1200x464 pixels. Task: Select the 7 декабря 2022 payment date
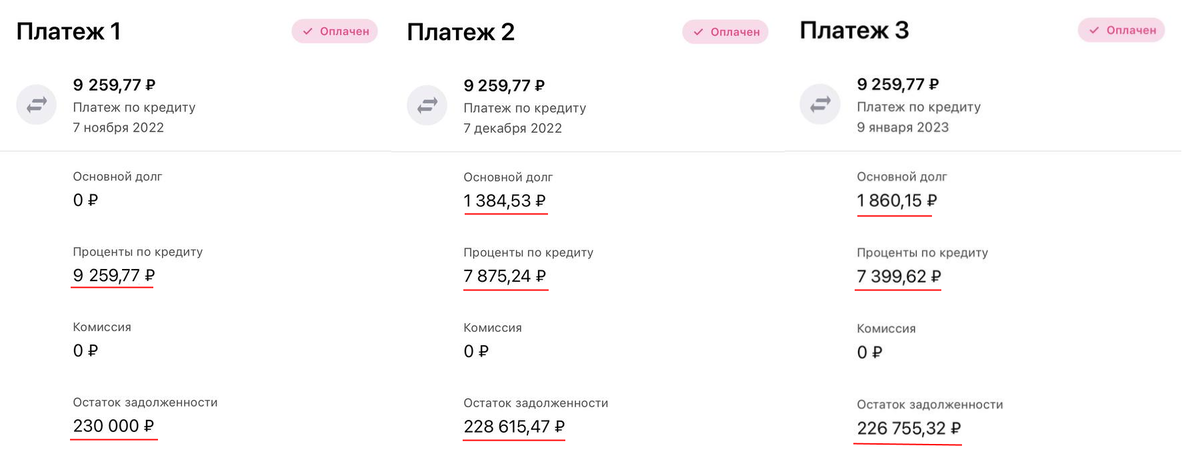point(512,128)
